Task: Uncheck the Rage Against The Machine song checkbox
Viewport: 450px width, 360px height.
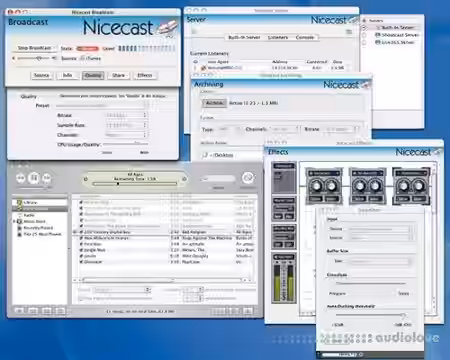Action: (81, 238)
